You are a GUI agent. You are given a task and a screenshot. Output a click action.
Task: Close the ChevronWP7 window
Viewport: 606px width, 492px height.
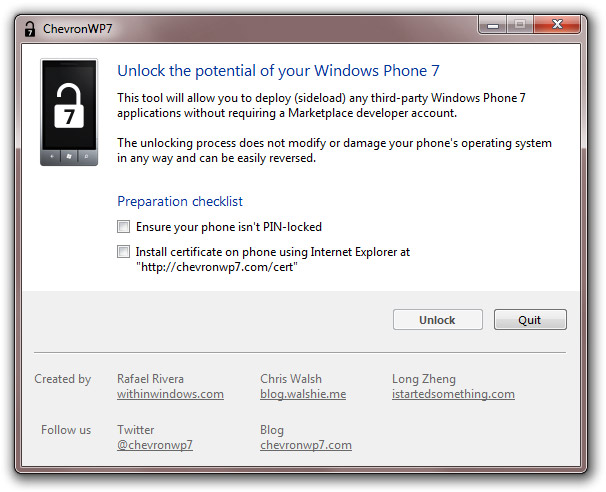tap(557, 25)
